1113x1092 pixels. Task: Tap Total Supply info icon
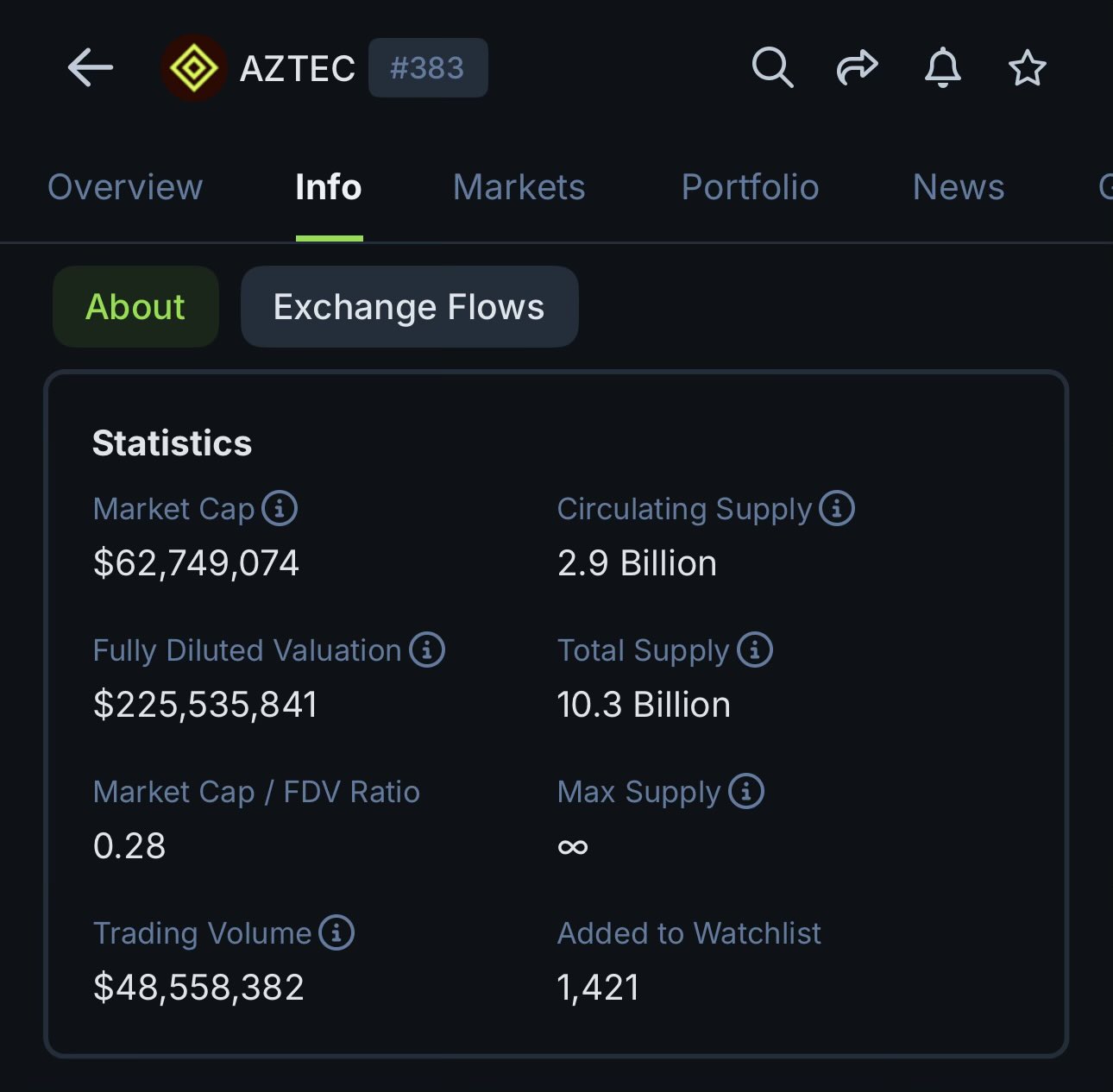click(755, 650)
